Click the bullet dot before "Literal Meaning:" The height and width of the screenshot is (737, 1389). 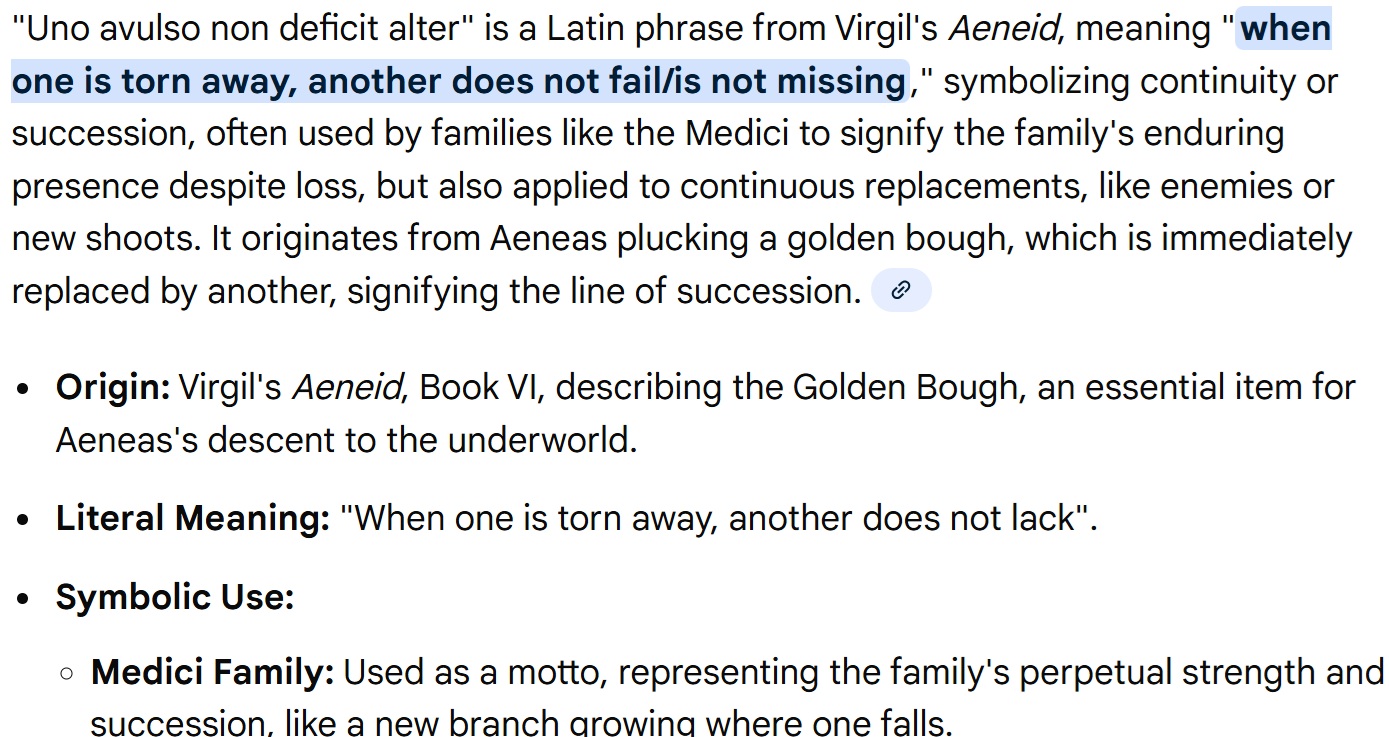pyautogui.click(x=24, y=519)
